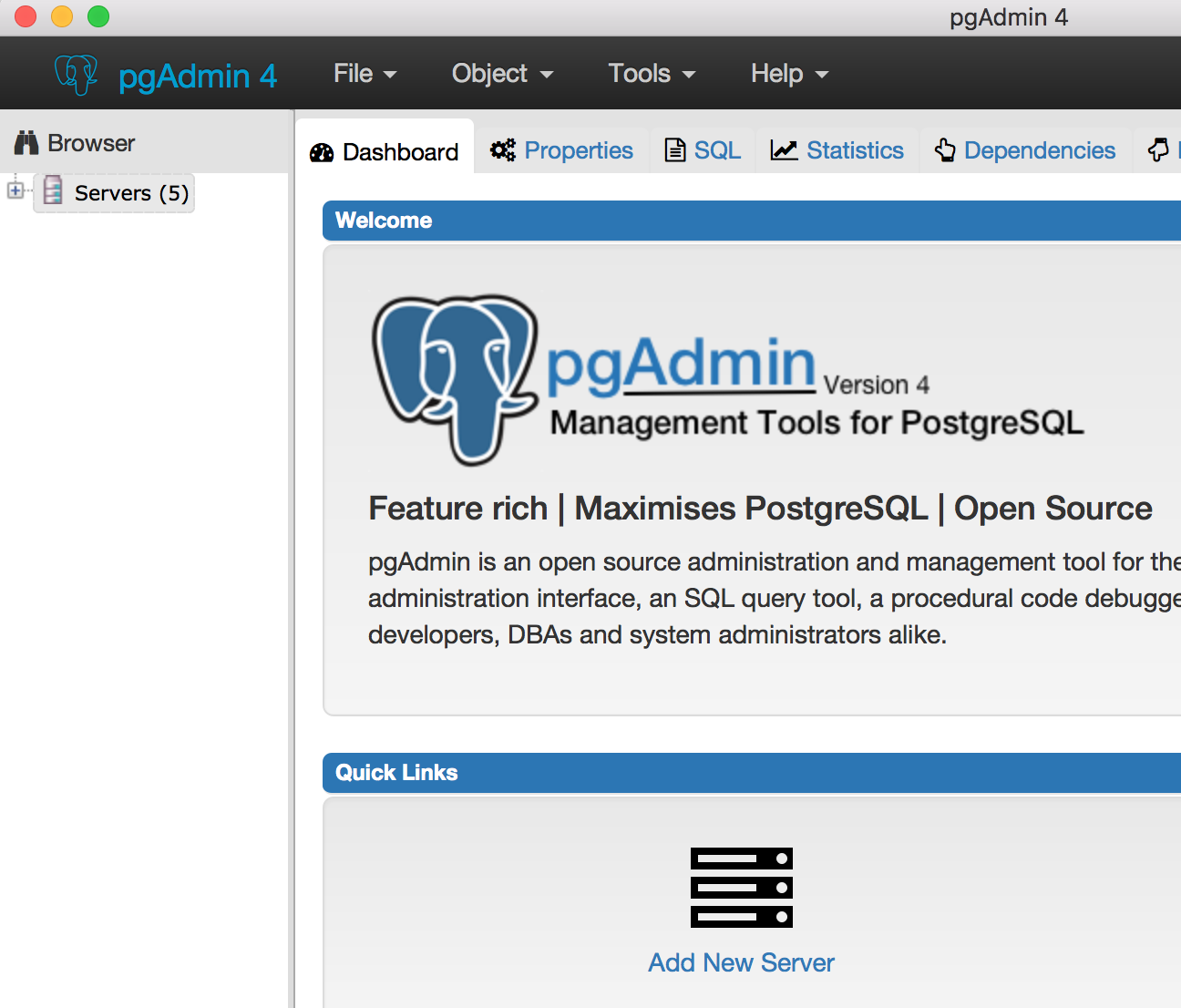This screenshot has width=1181, height=1008.
Task: Switch to the SQL tab
Action: click(703, 150)
